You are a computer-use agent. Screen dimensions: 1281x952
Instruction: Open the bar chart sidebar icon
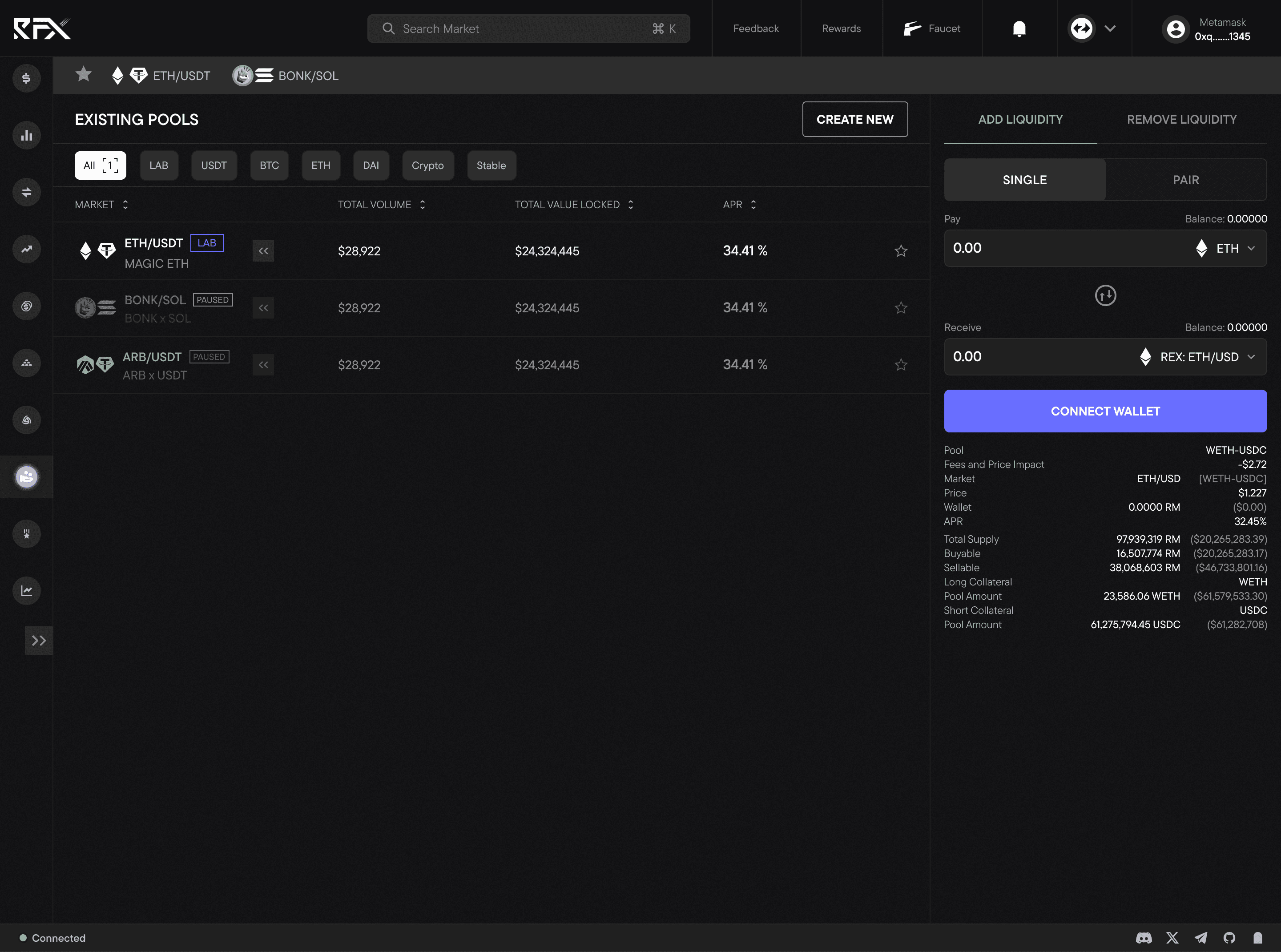tap(27, 135)
